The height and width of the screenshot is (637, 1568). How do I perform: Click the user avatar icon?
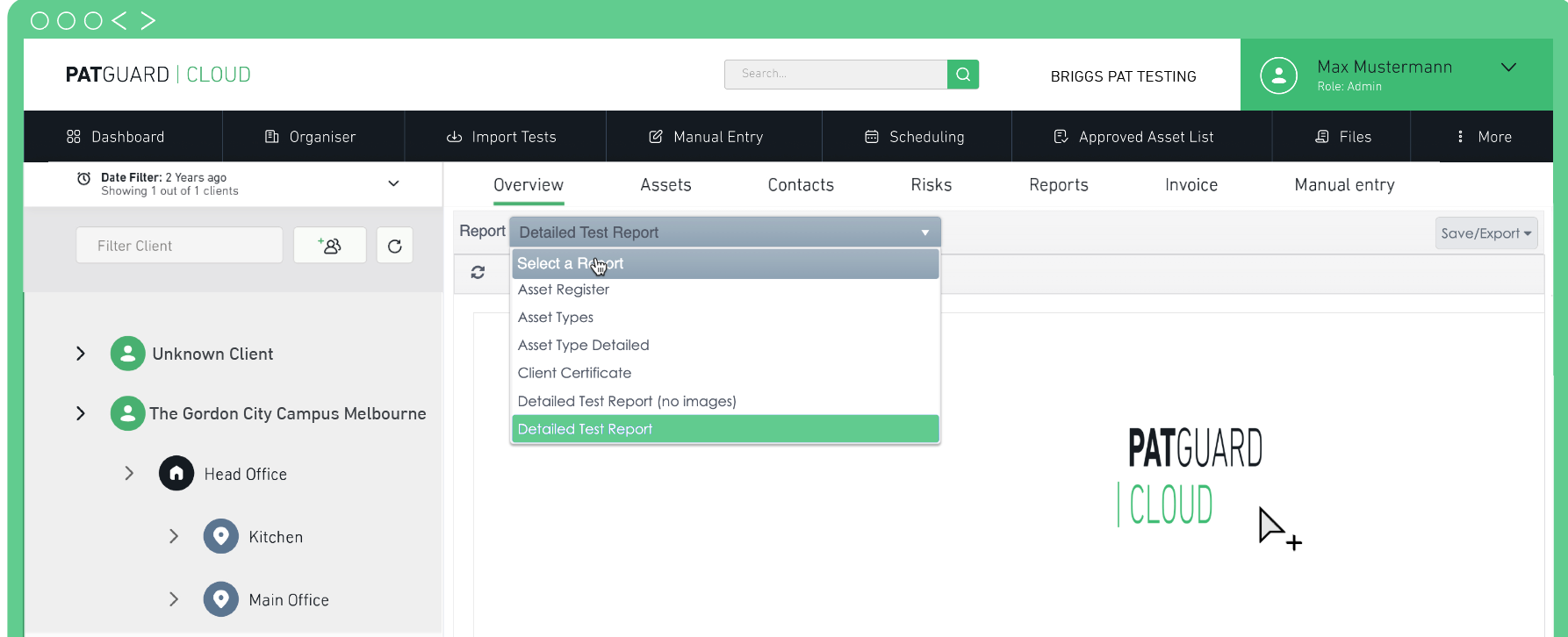click(1278, 75)
